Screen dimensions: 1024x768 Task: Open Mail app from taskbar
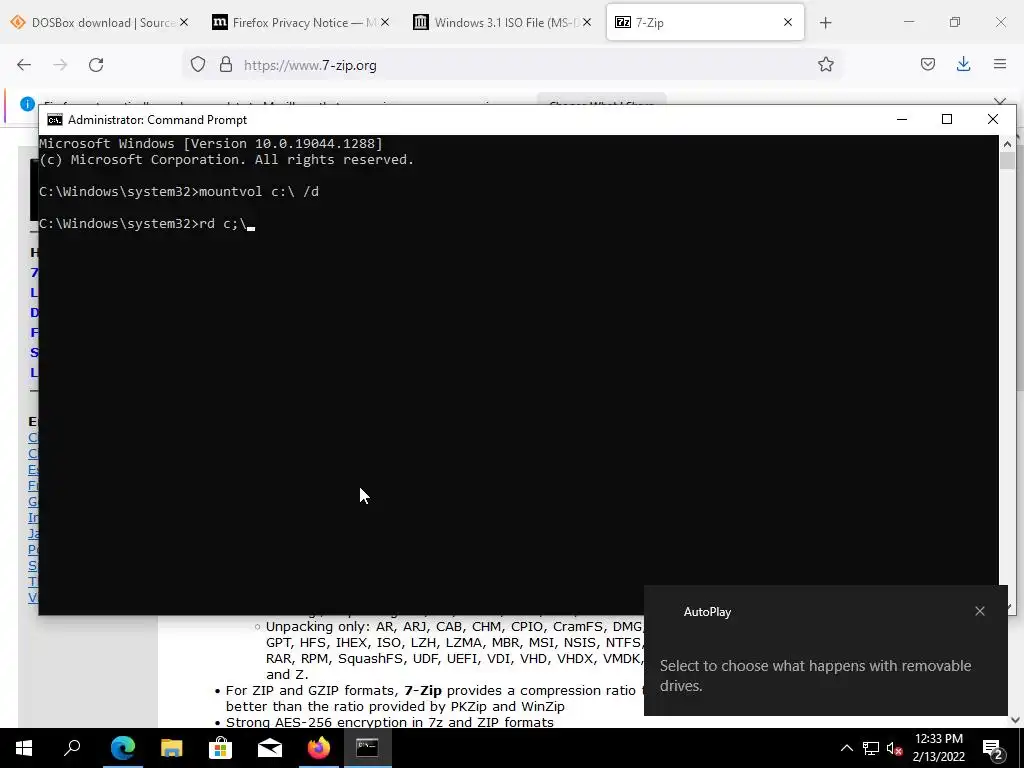[269, 748]
